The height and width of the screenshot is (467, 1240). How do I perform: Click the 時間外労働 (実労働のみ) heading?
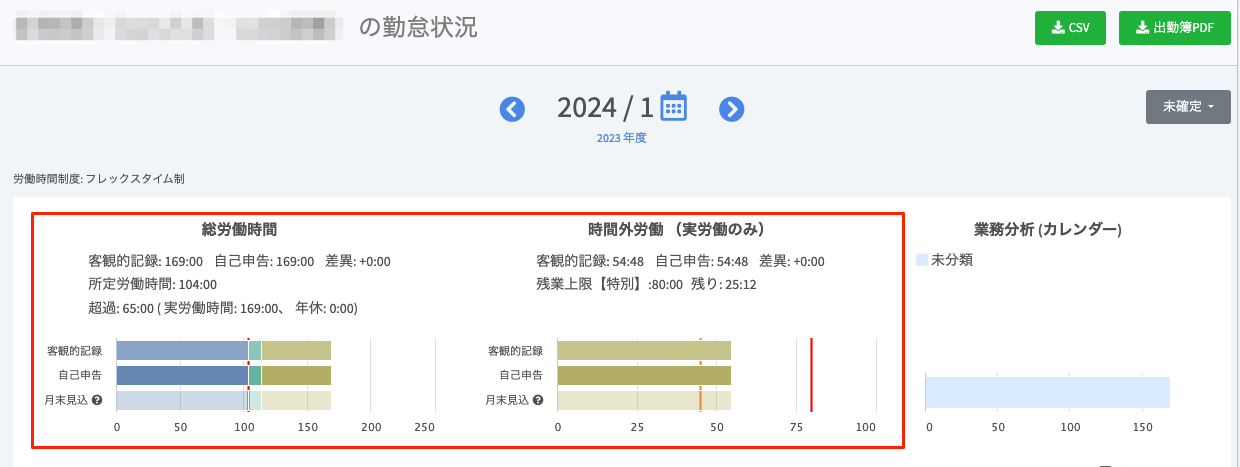(x=677, y=229)
